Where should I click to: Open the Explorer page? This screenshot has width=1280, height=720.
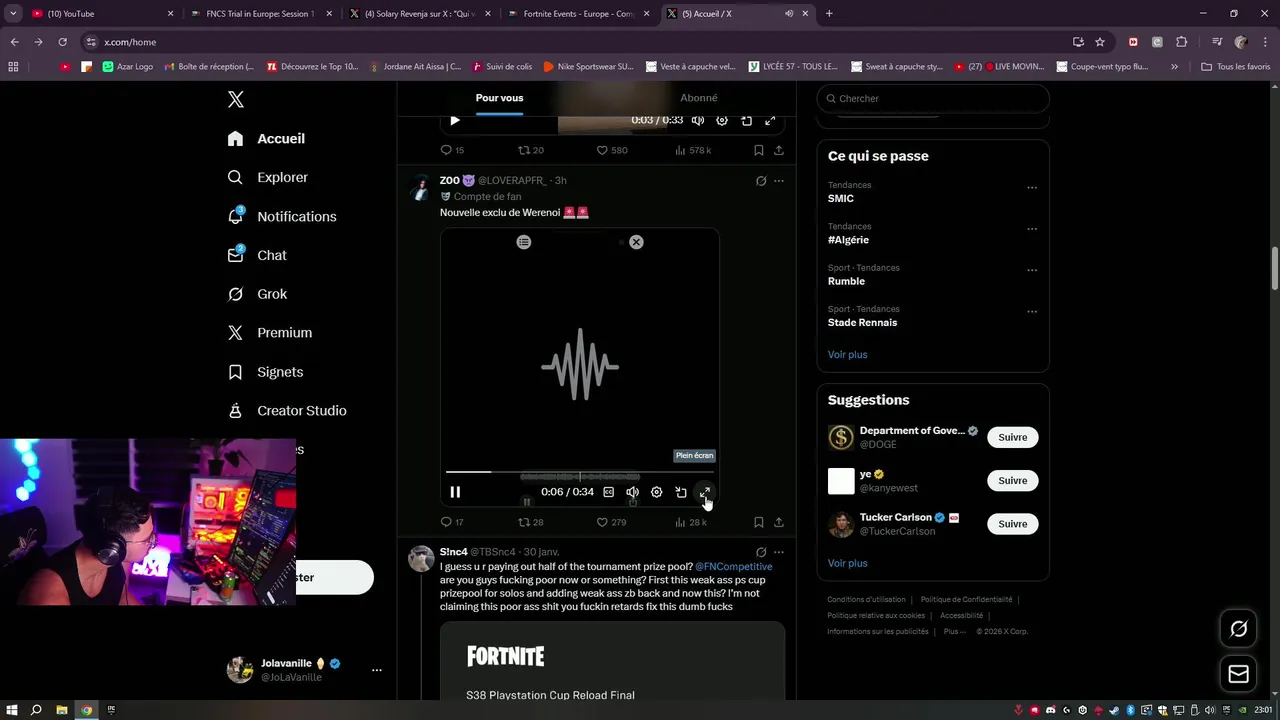pyautogui.click(x=268, y=177)
